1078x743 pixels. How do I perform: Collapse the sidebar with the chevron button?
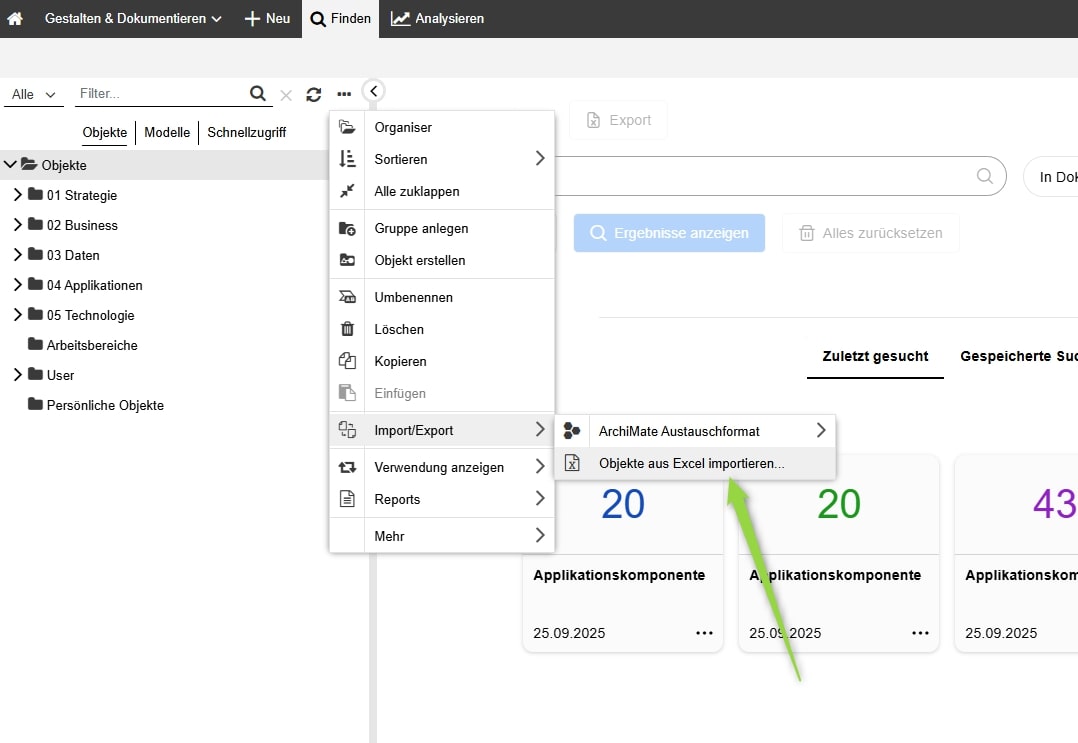pyautogui.click(x=373, y=91)
